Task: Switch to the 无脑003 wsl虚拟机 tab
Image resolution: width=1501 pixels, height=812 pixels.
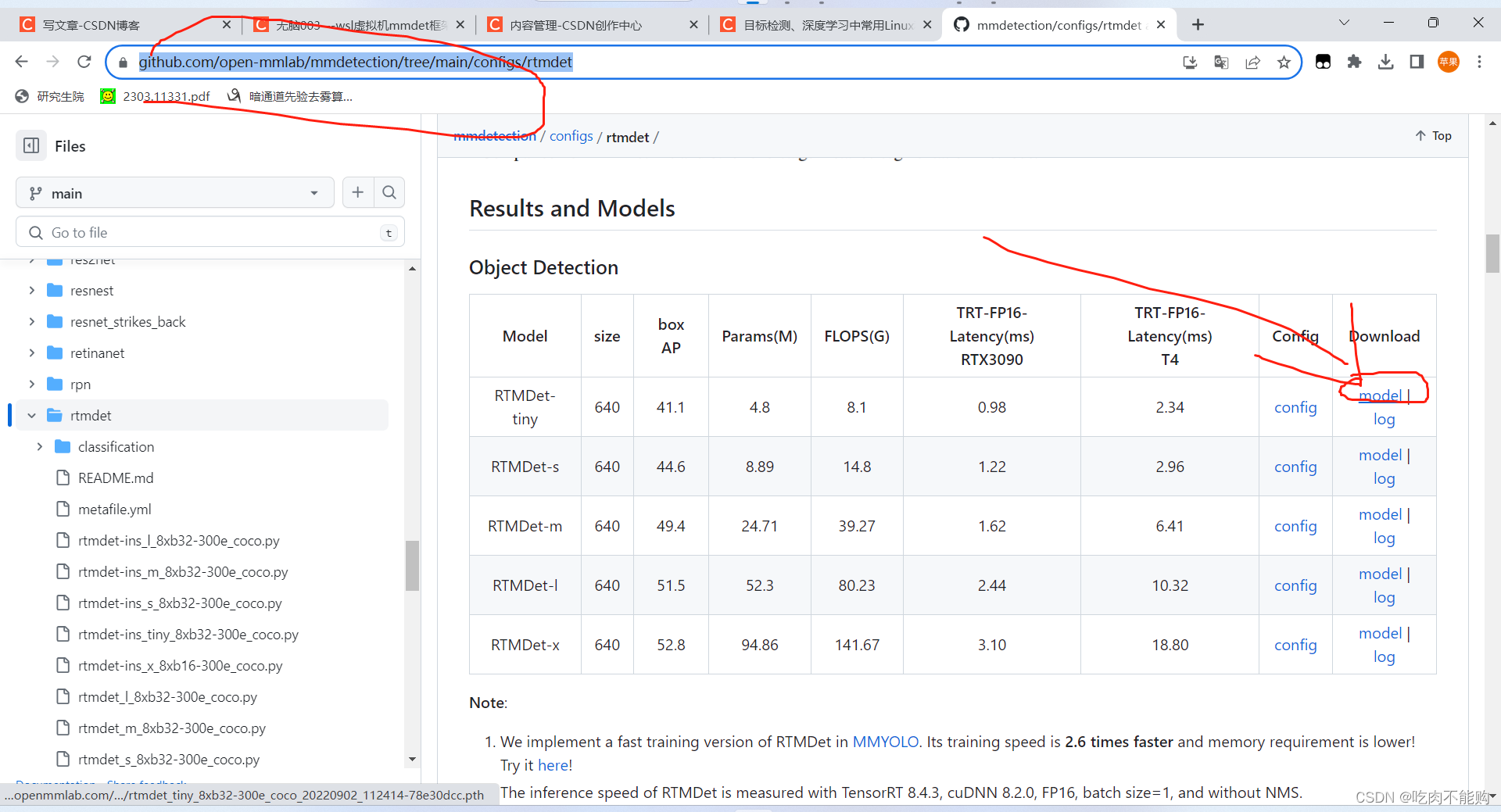Action: (x=360, y=25)
